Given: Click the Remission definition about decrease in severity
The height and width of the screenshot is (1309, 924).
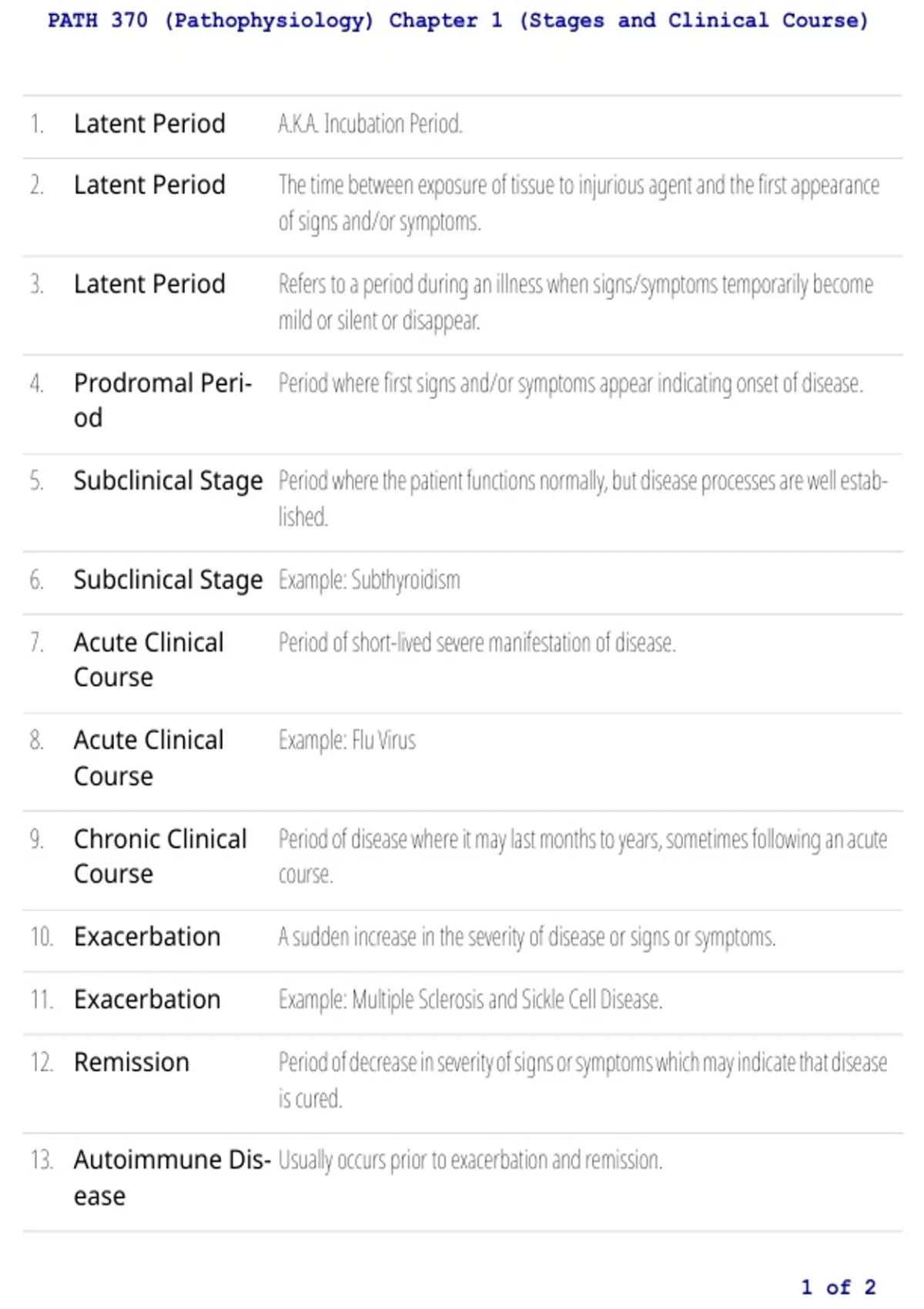Looking at the screenshot, I should pyautogui.click(x=583, y=1080).
